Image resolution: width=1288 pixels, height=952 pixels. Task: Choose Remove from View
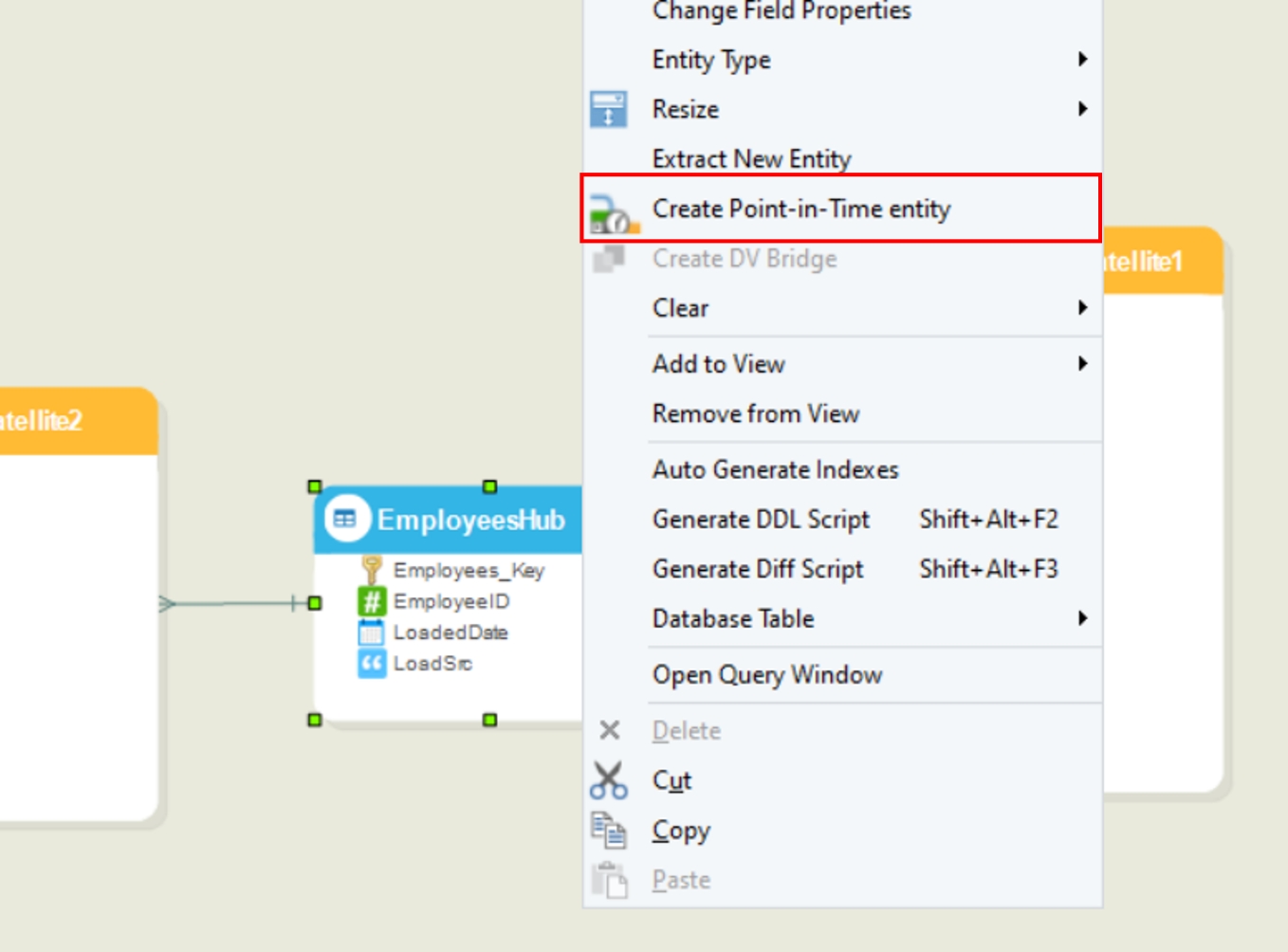click(x=756, y=414)
